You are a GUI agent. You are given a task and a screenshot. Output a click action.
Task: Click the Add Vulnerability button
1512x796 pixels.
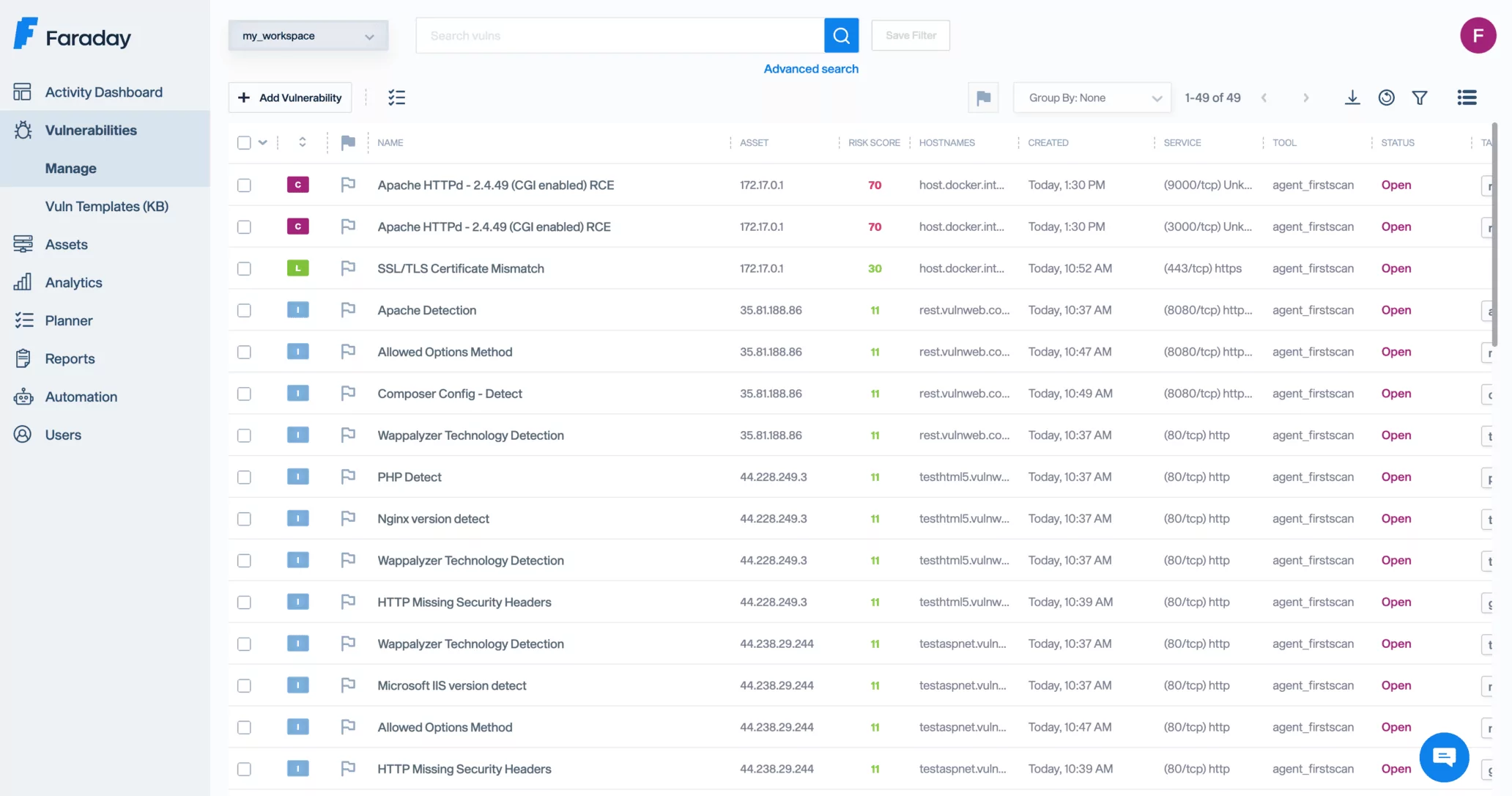[x=290, y=97]
